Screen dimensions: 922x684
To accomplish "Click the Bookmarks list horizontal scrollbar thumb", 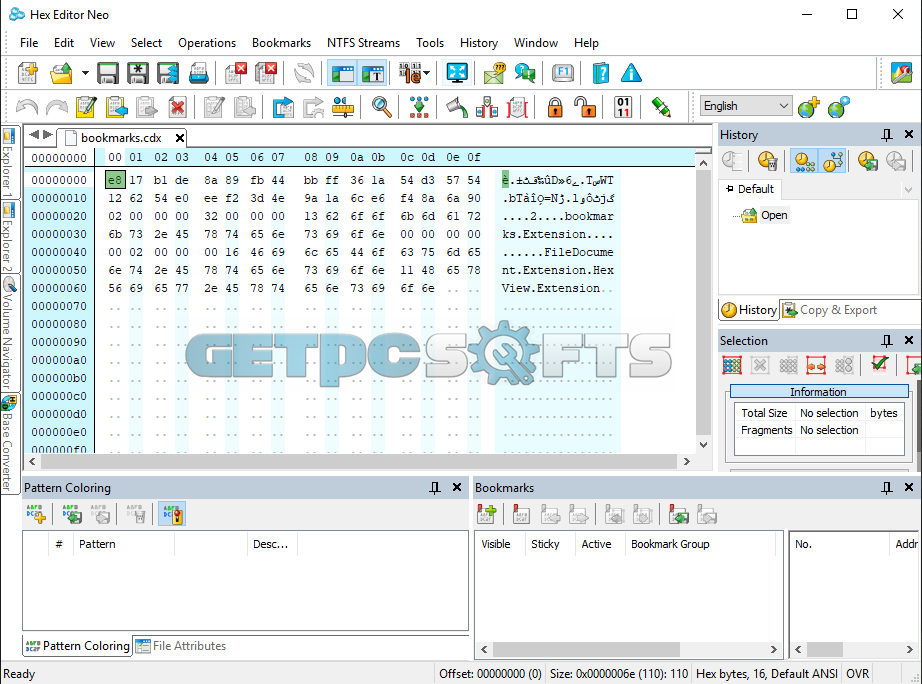I will [x=586, y=649].
